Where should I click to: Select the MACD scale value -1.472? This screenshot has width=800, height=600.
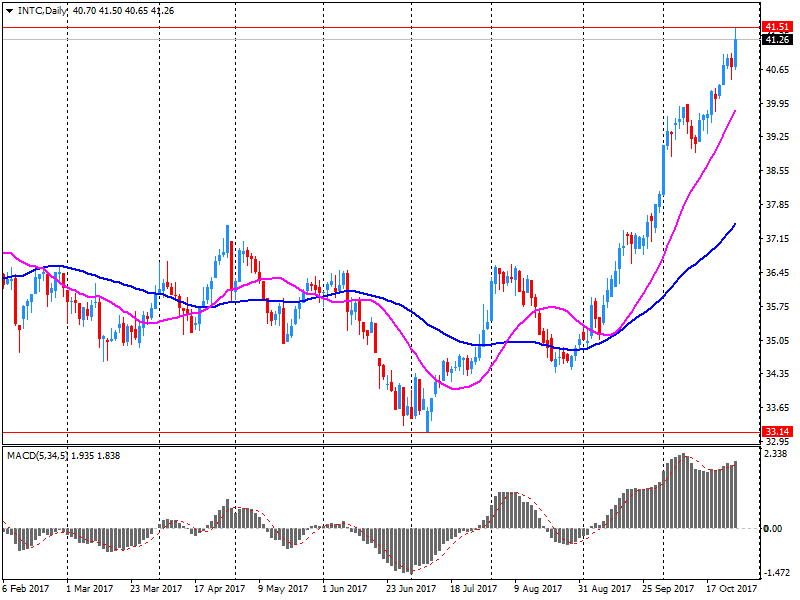777,573
